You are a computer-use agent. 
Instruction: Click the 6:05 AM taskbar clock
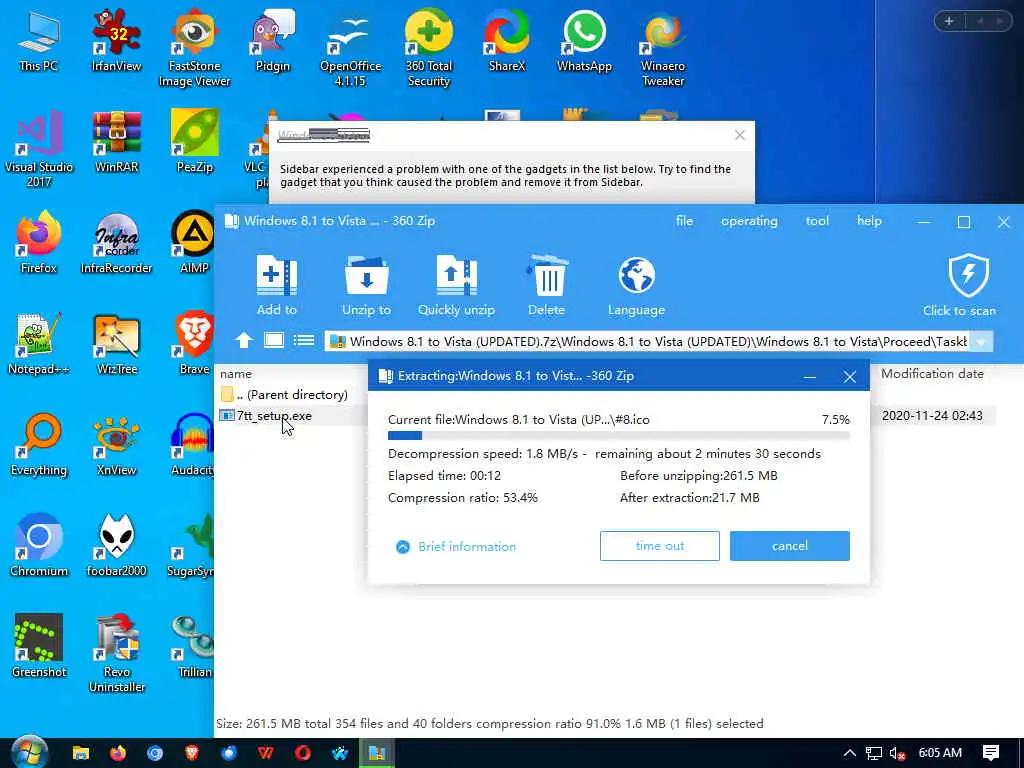(940, 753)
